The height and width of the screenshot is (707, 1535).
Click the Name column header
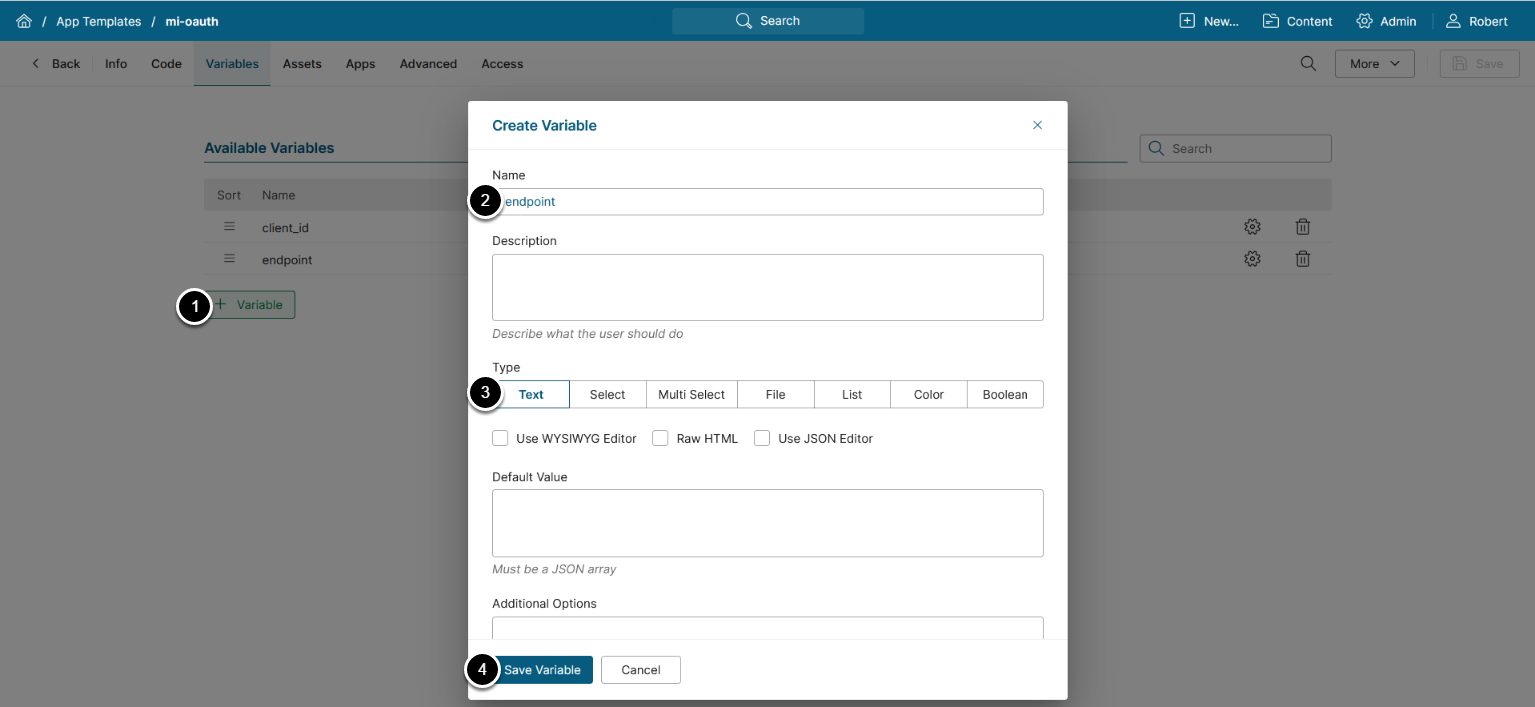[x=278, y=195]
